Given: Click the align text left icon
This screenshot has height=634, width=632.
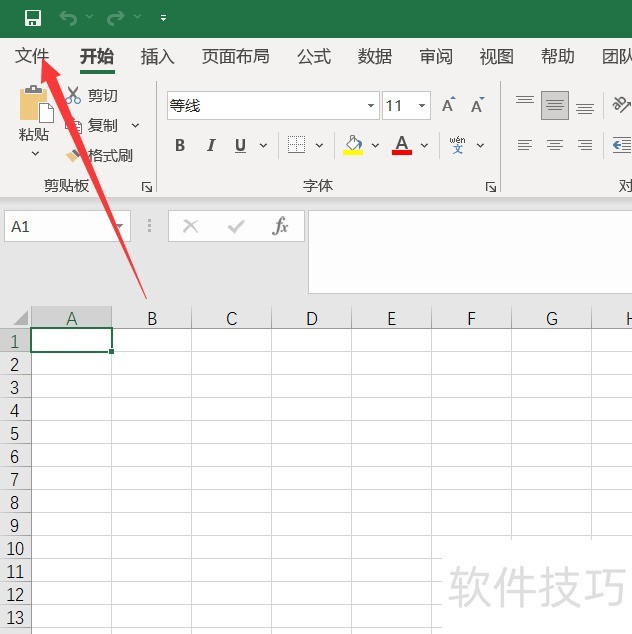Looking at the screenshot, I should [525, 146].
